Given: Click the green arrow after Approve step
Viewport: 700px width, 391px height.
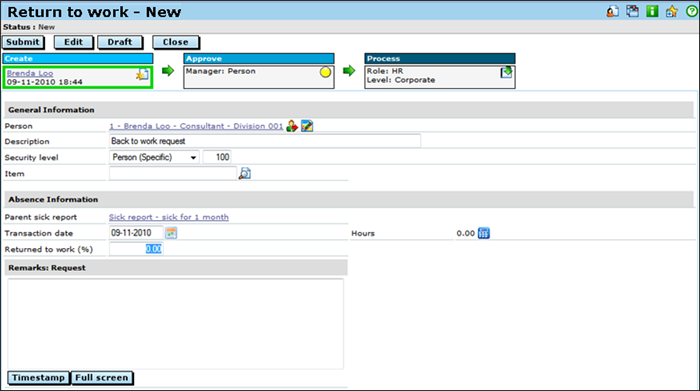Looking at the screenshot, I should point(349,71).
